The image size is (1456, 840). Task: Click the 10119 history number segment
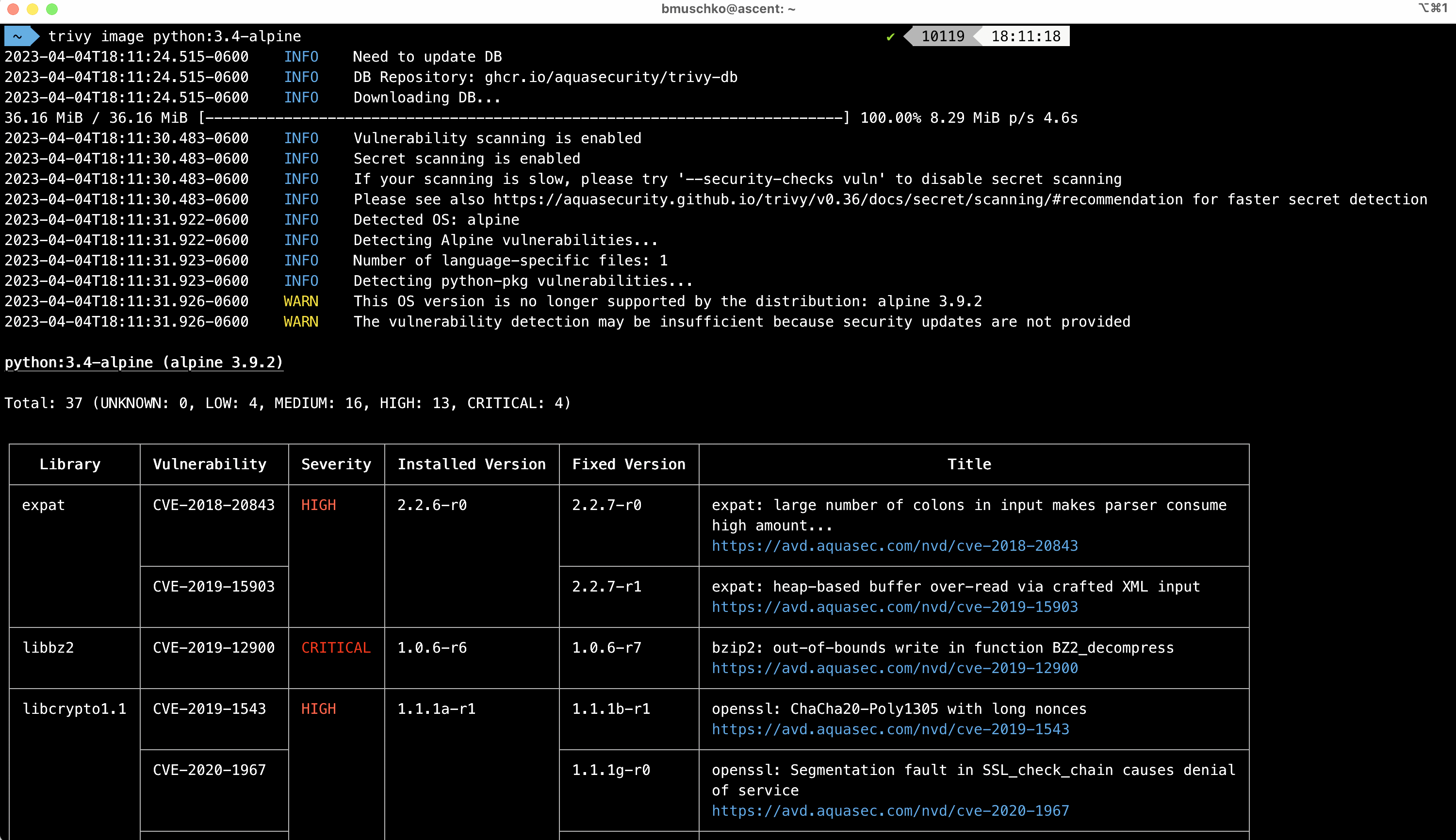click(x=942, y=36)
